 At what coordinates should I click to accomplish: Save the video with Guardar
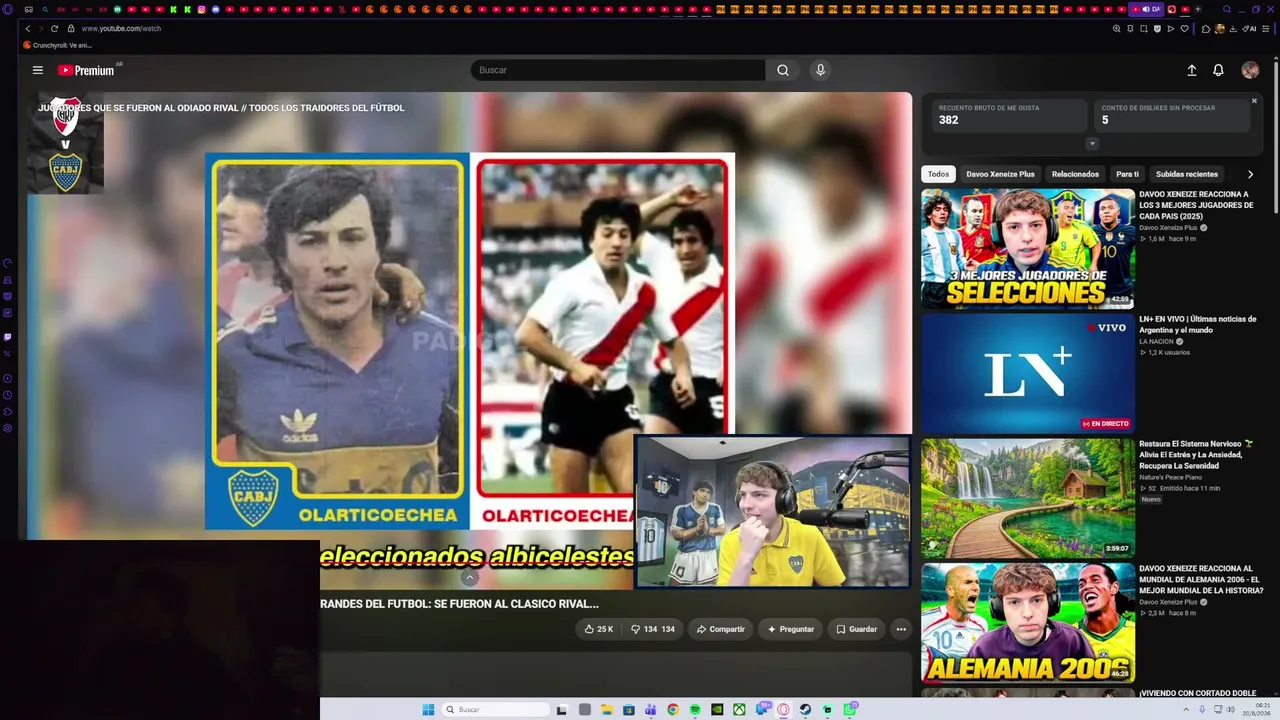coord(857,629)
